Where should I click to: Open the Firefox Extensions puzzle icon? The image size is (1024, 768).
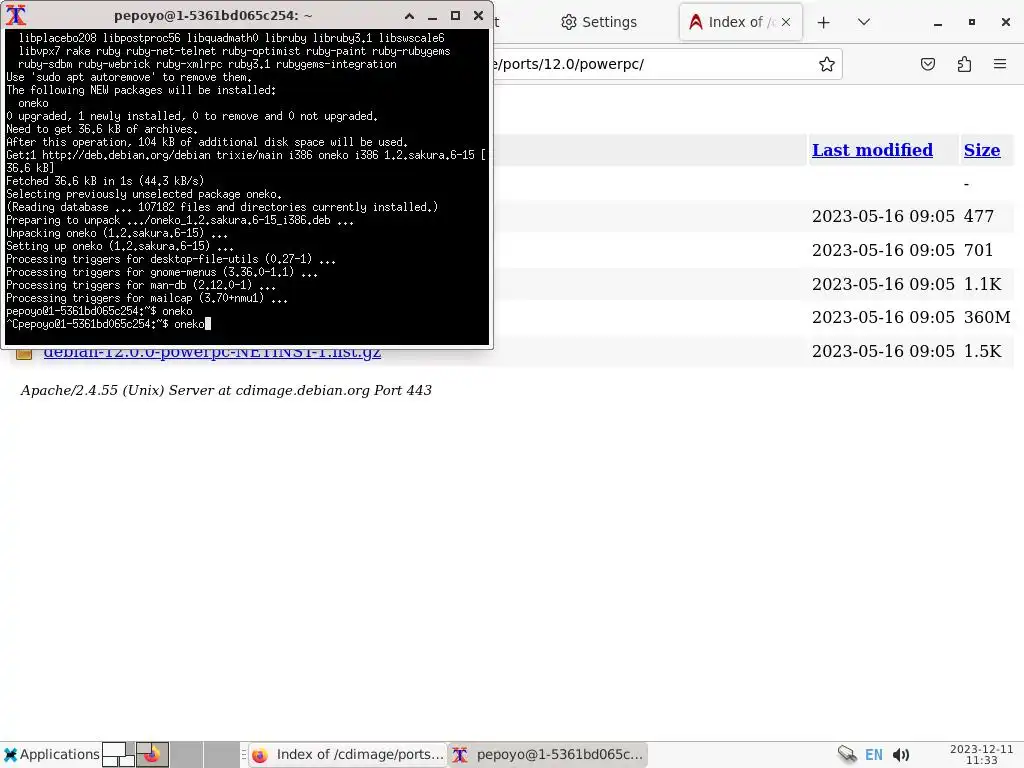(x=965, y=64)
